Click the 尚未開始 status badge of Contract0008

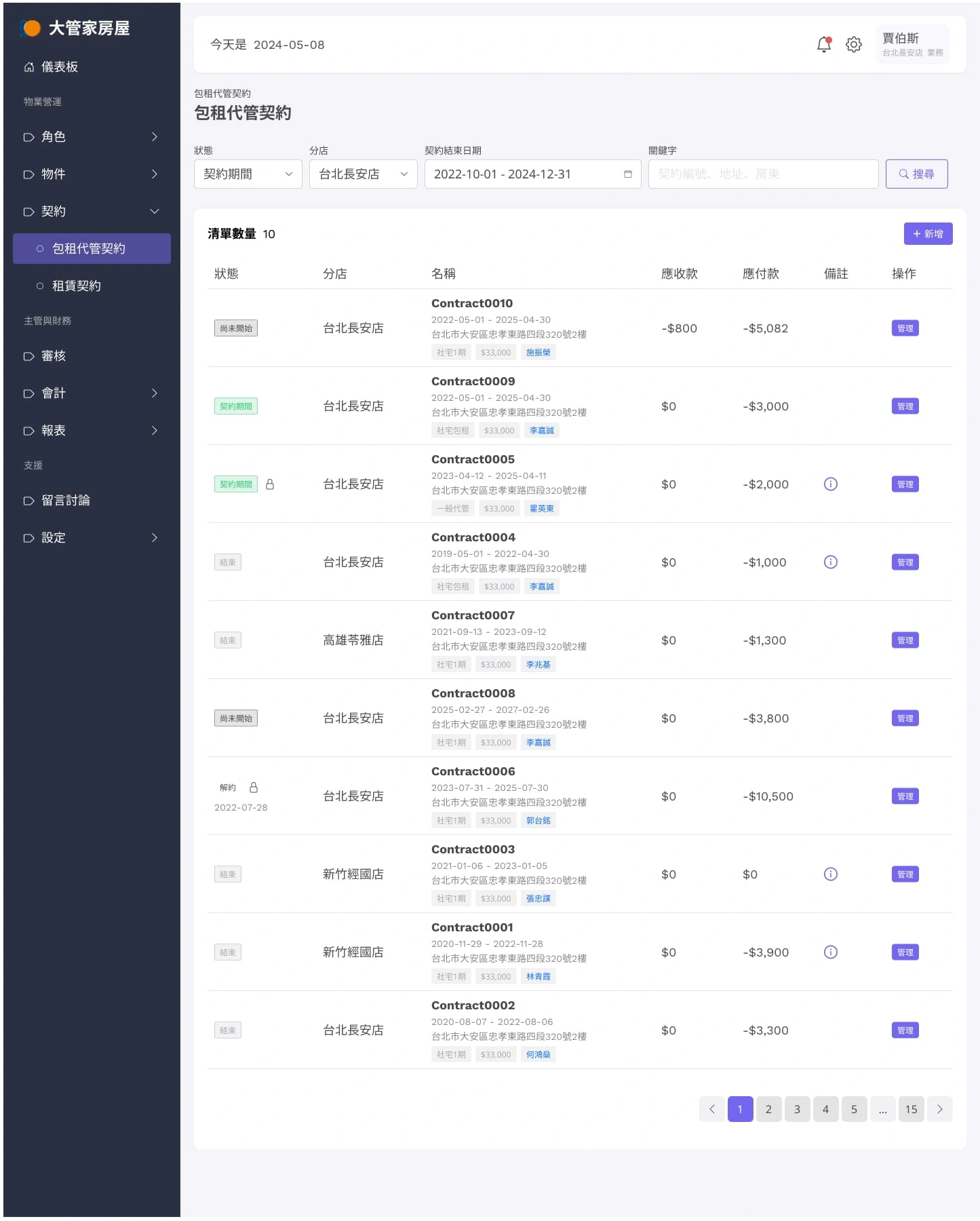pos(235,718)
